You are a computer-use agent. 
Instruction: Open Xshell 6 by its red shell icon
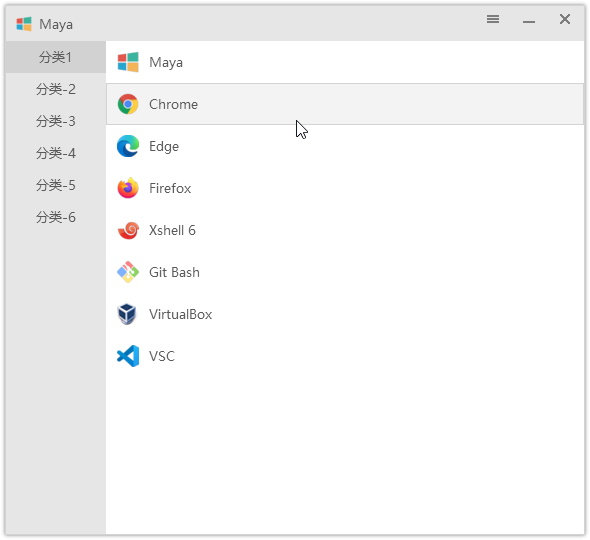tap(128, 230)
